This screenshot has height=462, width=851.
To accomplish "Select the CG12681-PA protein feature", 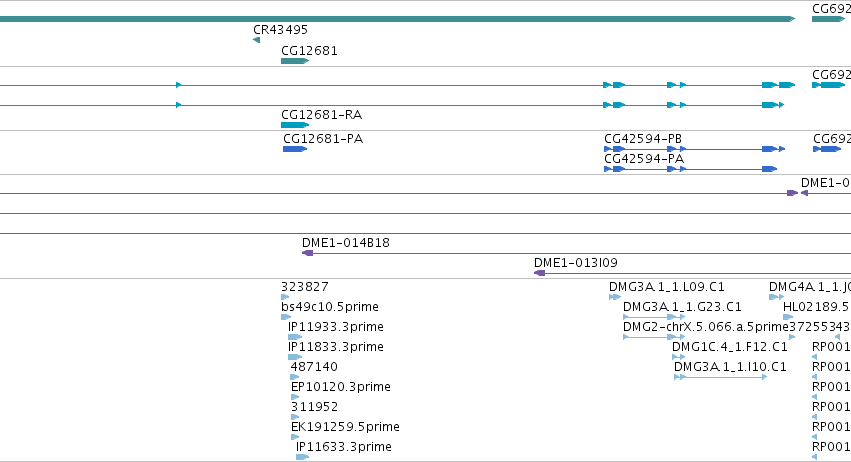I will click(295, 149).
